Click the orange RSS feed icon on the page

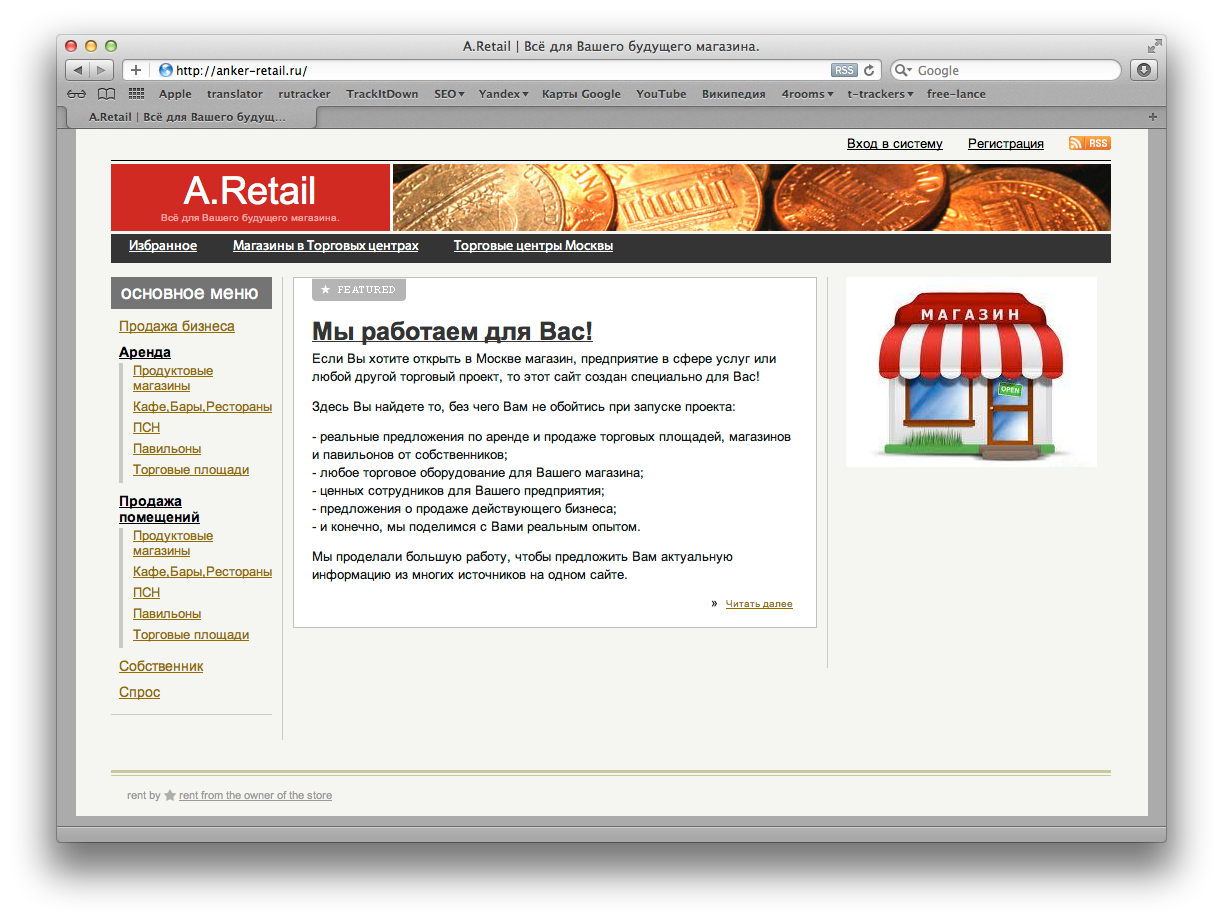[1090, 143]
